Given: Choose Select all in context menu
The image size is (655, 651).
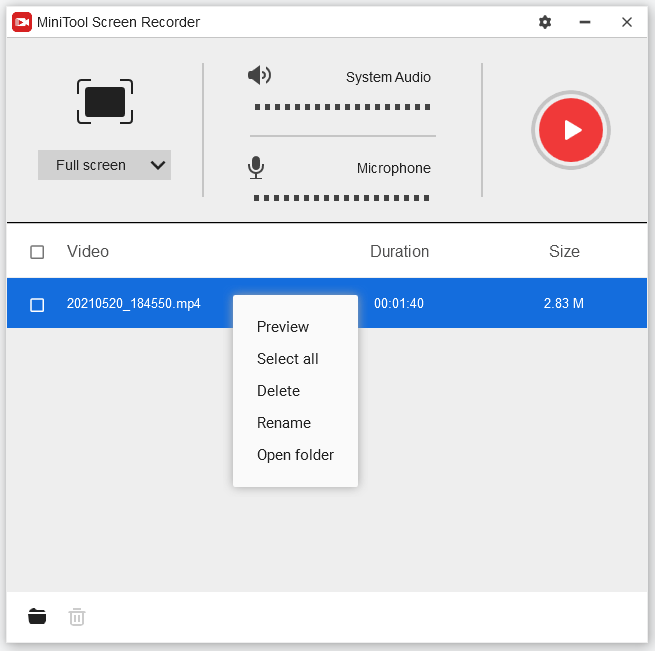Looking at the screenshot, I should coord(288,359).
